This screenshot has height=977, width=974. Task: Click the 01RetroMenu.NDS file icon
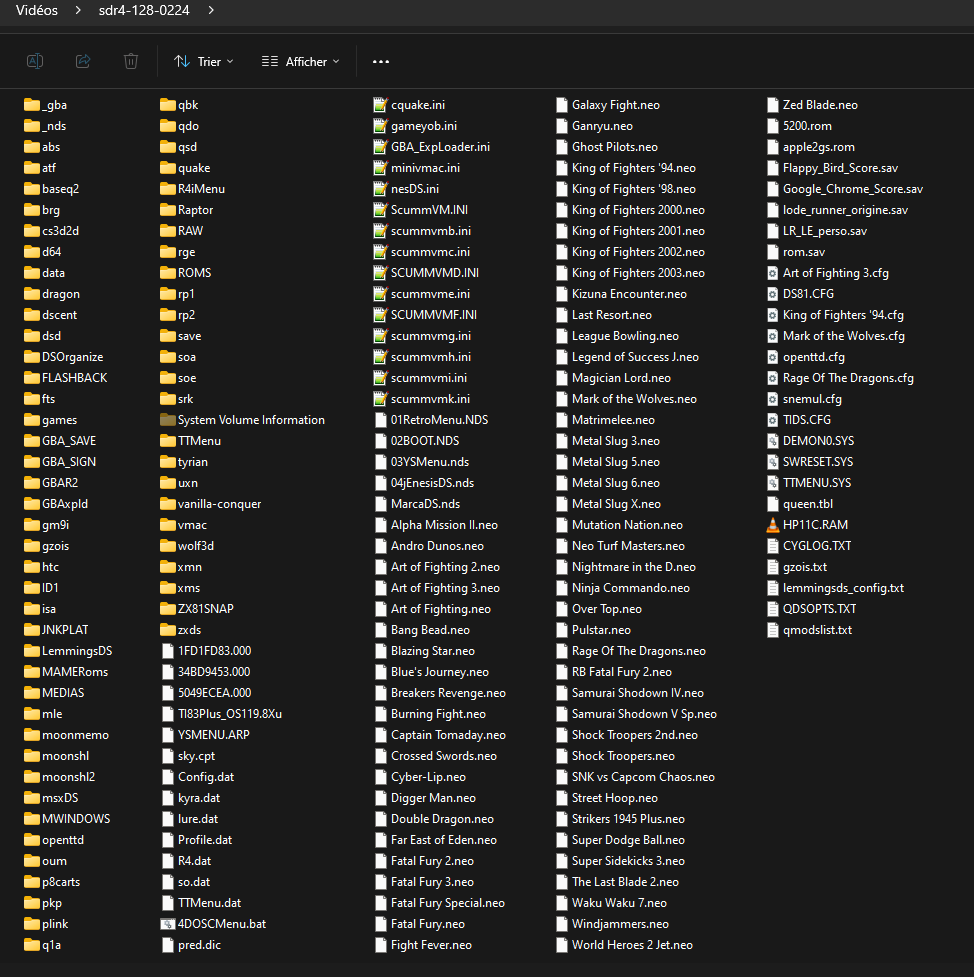click(381, 420)
